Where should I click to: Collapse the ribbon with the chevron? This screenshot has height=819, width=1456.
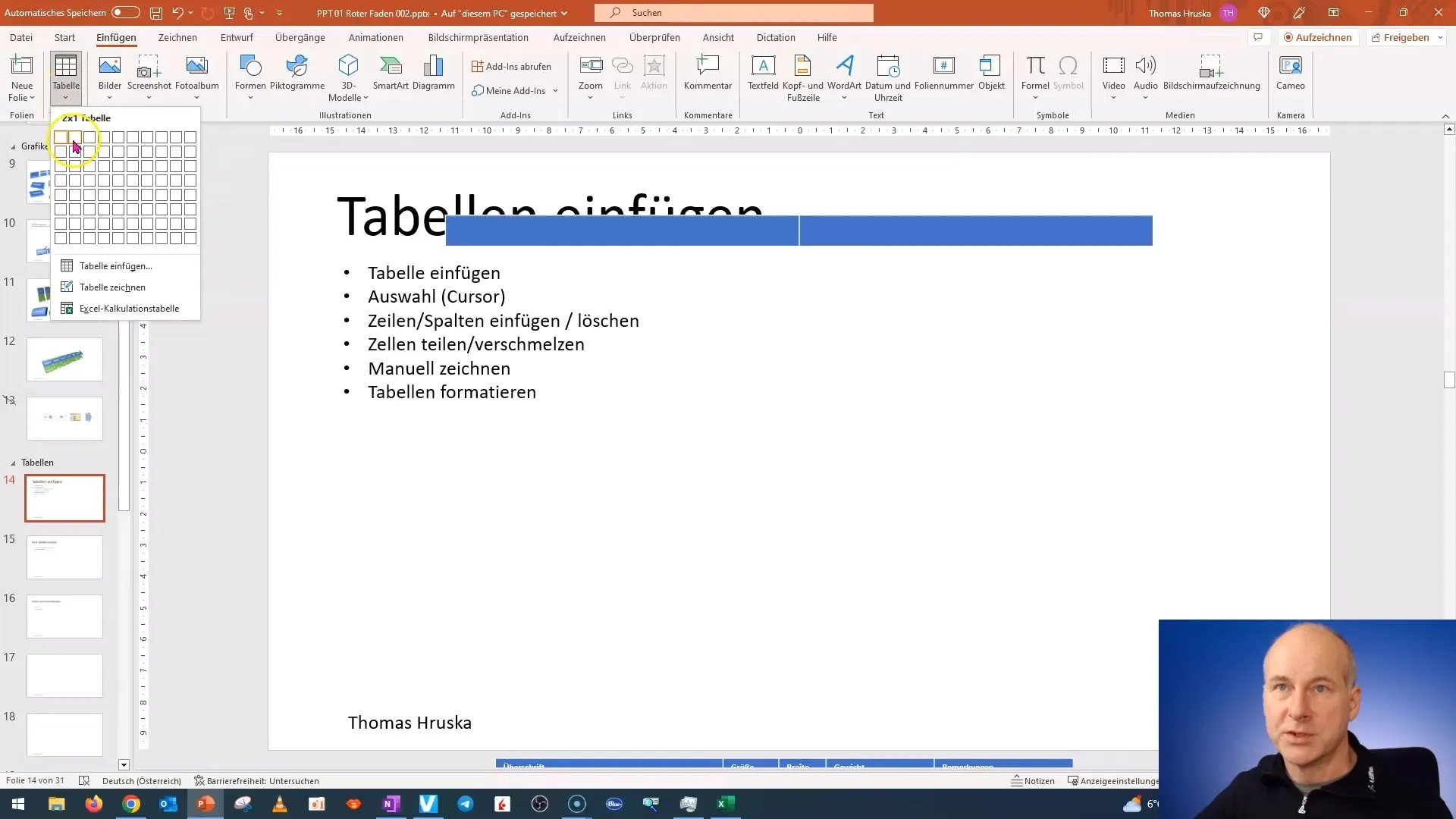coord(1445,116)
